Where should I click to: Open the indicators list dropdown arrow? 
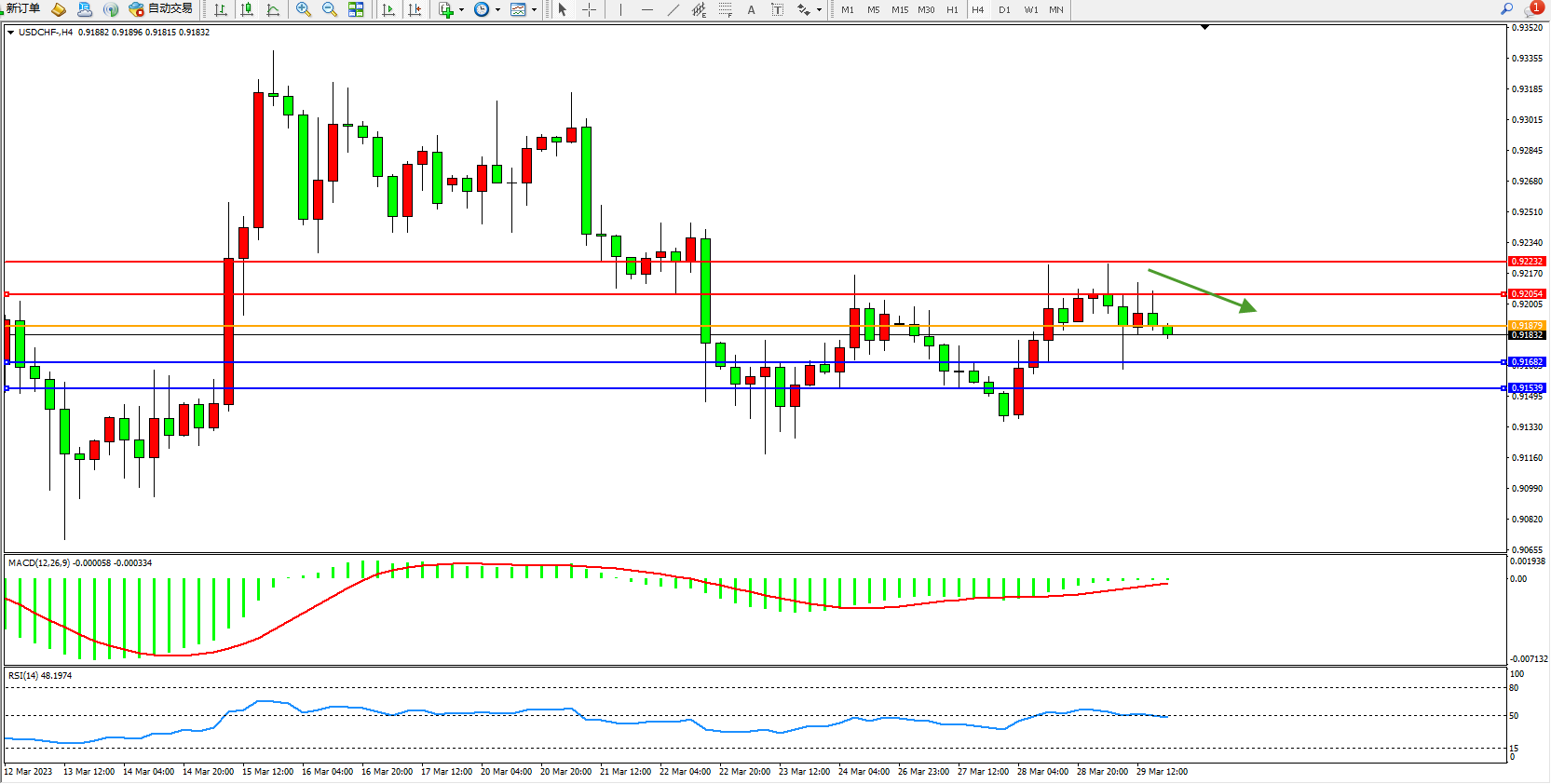click(x=461, y=10)
